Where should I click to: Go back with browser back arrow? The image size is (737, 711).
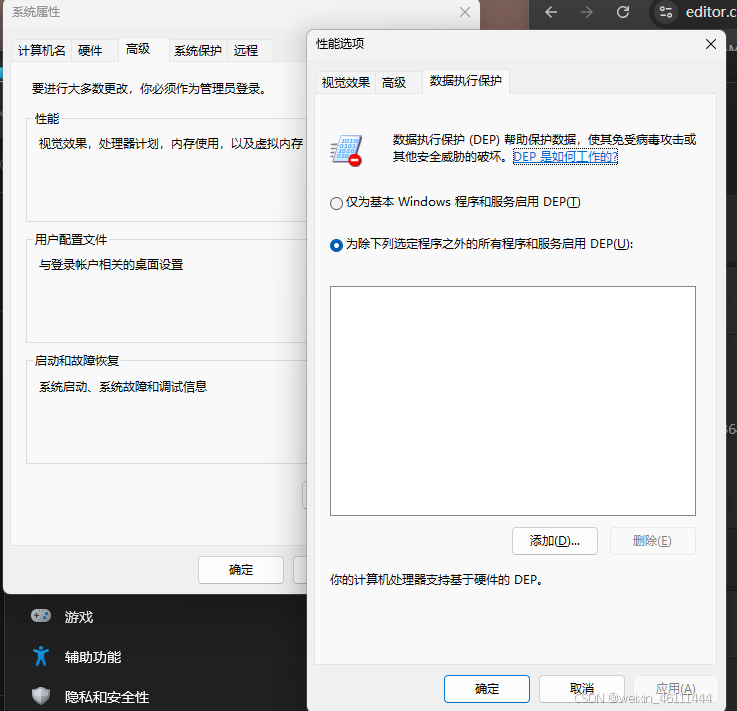551,12
